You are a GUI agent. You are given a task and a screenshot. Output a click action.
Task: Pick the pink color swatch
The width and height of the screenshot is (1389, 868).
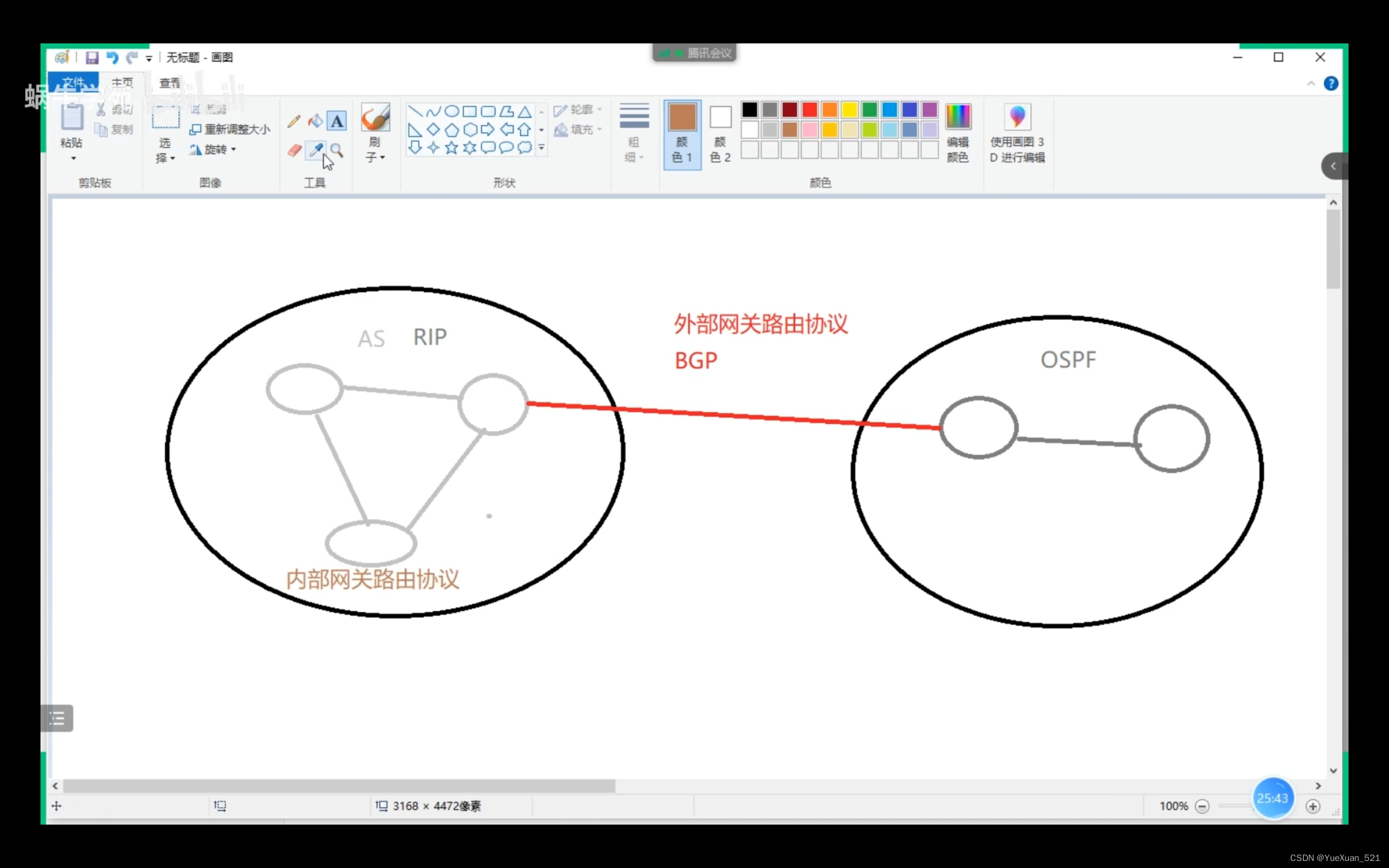[810, 129]
